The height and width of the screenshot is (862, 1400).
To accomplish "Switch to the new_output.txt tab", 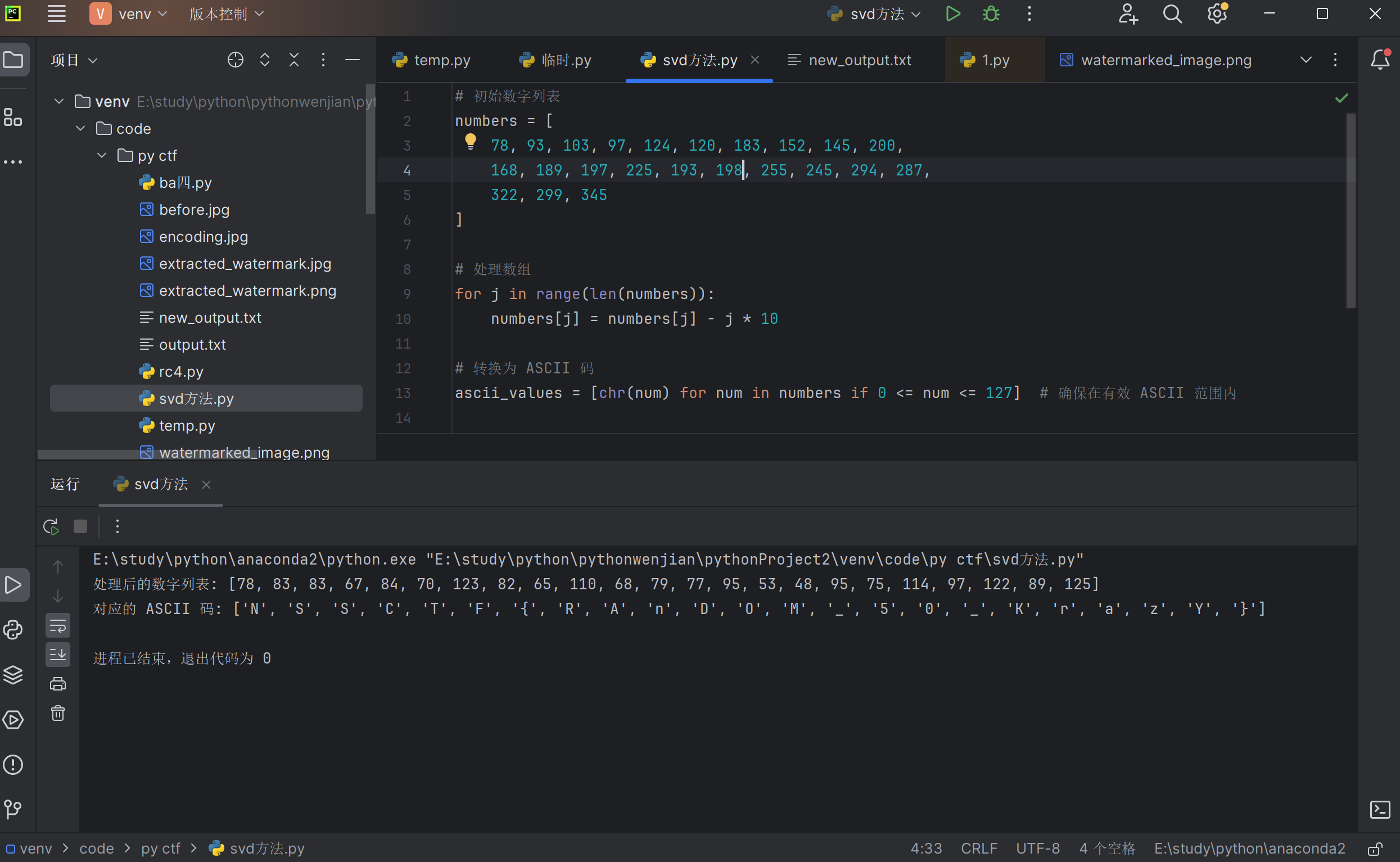I will (x=859, y=60).
